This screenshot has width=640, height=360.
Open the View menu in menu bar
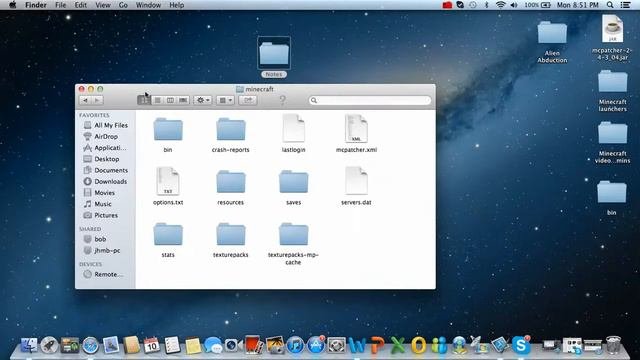tap(102, 5)
